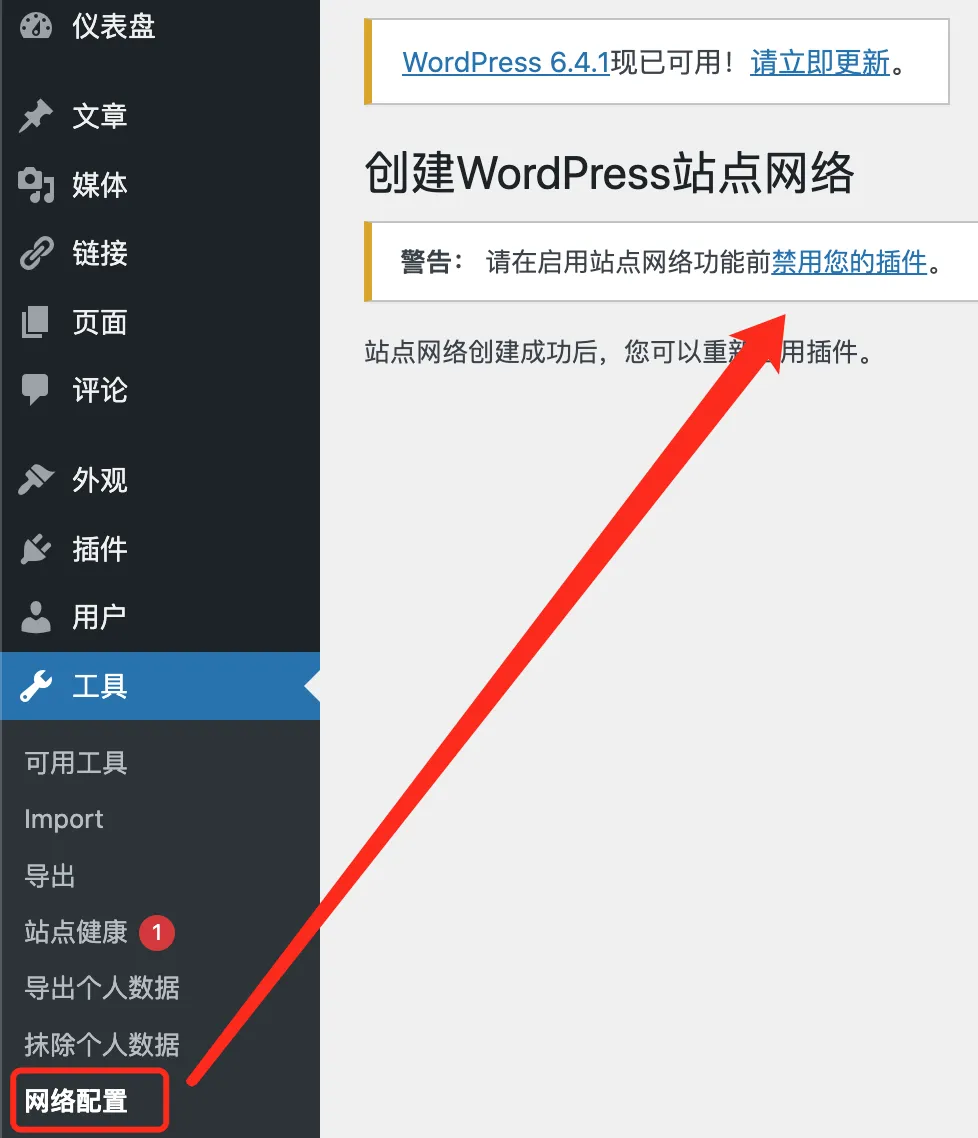Image resolution: width=978 pixels, height=1138 pixels.
Task: Click the 请立即更新 update link
Action: pos(820,62)
